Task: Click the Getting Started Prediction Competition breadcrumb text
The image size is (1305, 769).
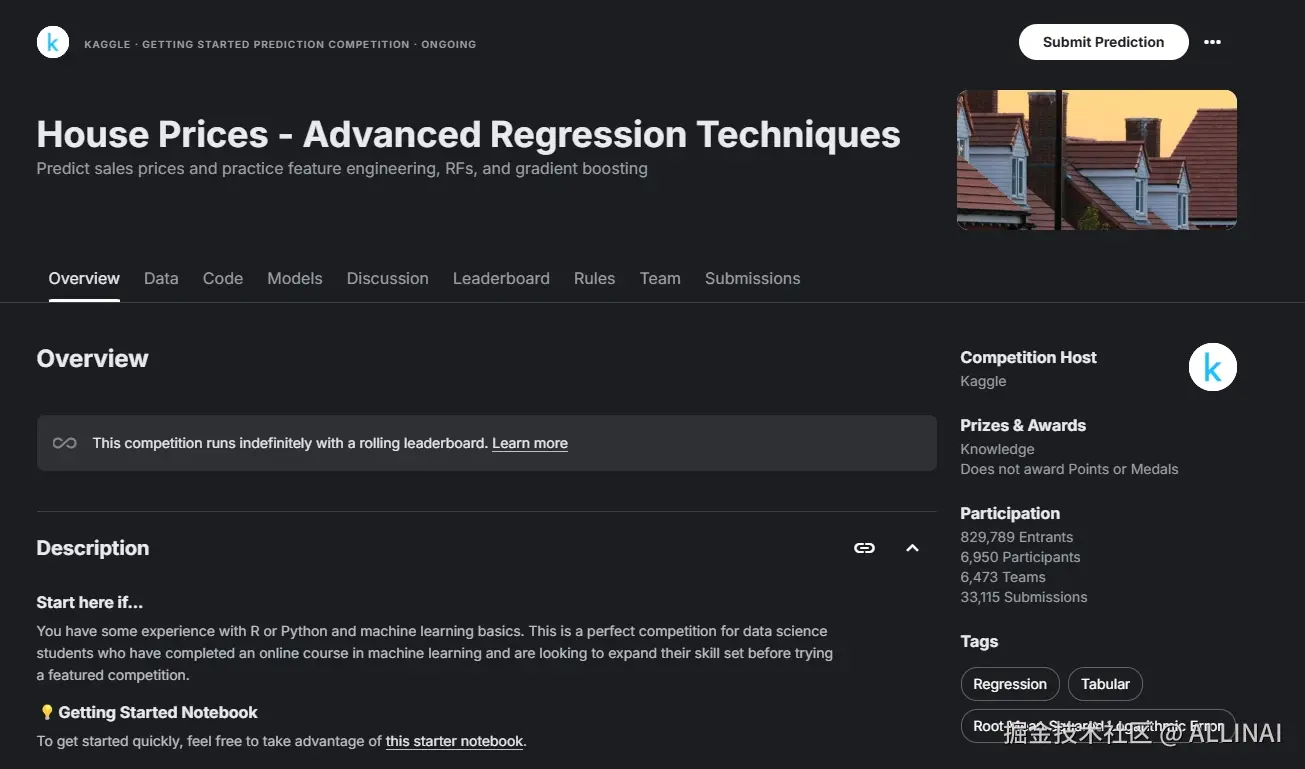Action: pos(276,44)
